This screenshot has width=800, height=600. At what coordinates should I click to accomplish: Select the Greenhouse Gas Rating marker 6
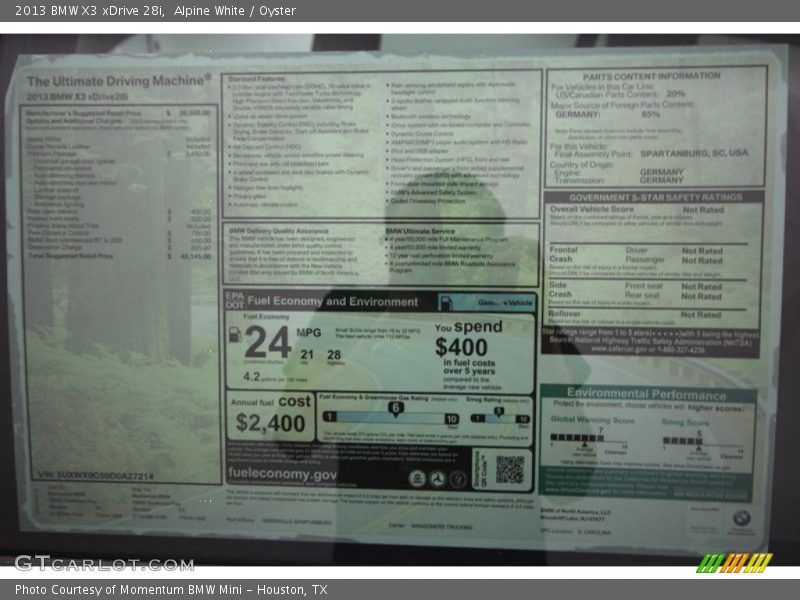coord(395,408)
